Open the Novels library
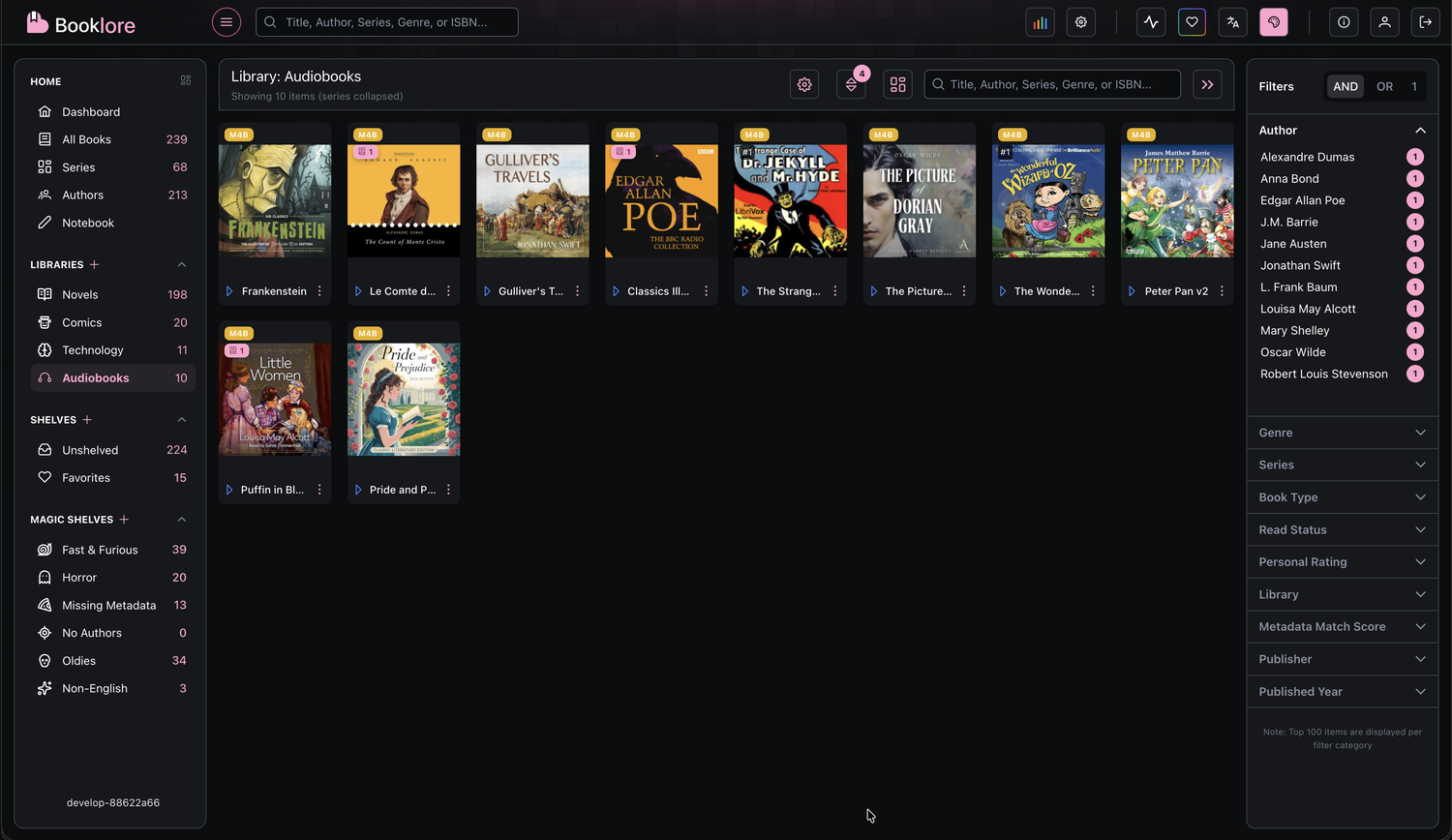Image resolution: width=1452 pixels, height=840 pixels. pyautogui.click(x=112, y=294)
